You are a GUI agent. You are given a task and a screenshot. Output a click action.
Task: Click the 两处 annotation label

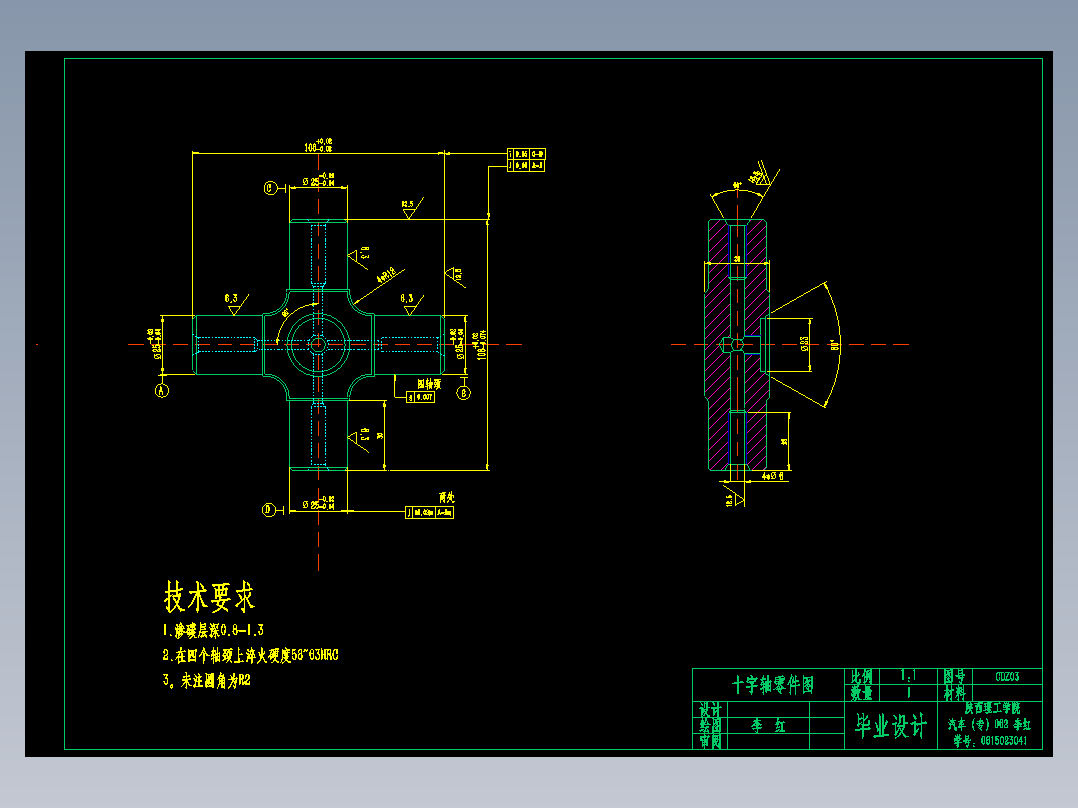pyautogui.click(x=447, y=496)
